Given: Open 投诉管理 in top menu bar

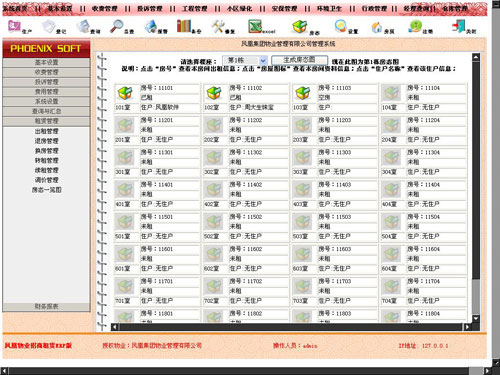Looking at the screenshot, I should coord(150,9).
